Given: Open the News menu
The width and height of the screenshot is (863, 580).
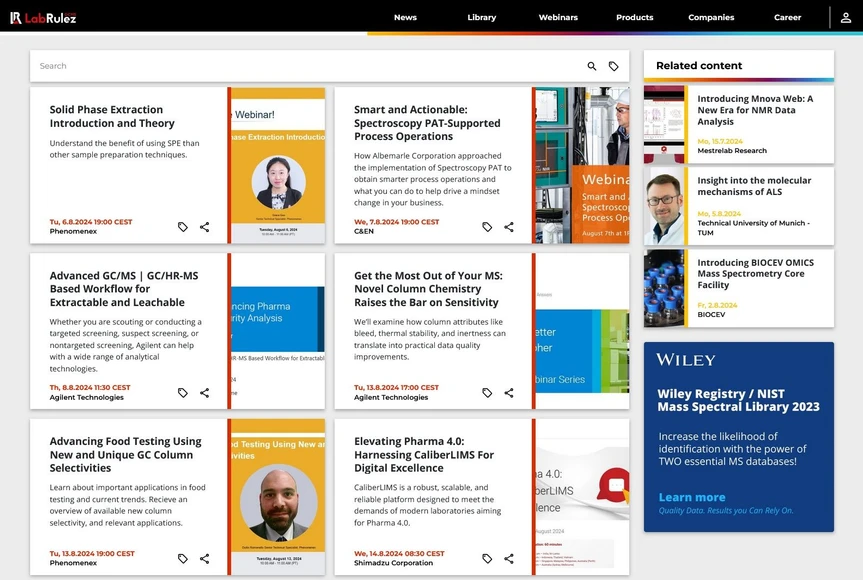Looking at the screenshot, I should coord(405,18).
